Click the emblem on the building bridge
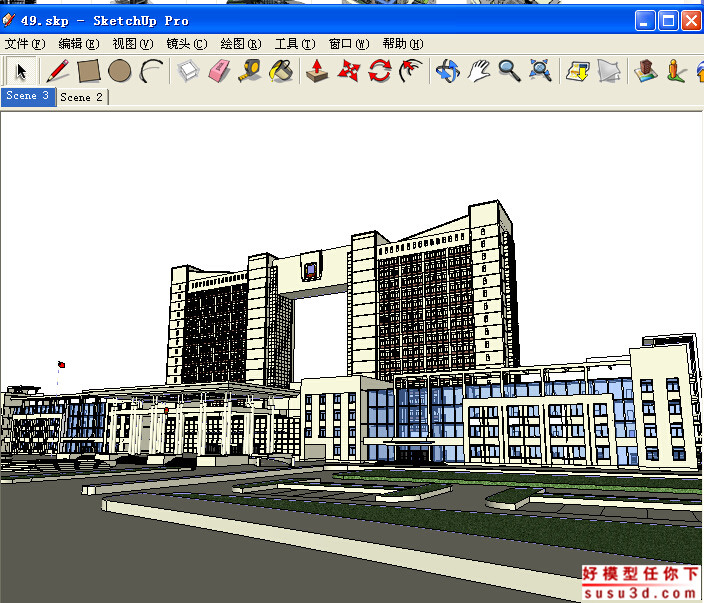The height and width of the screenshot is (603, 704). [311, 270]
